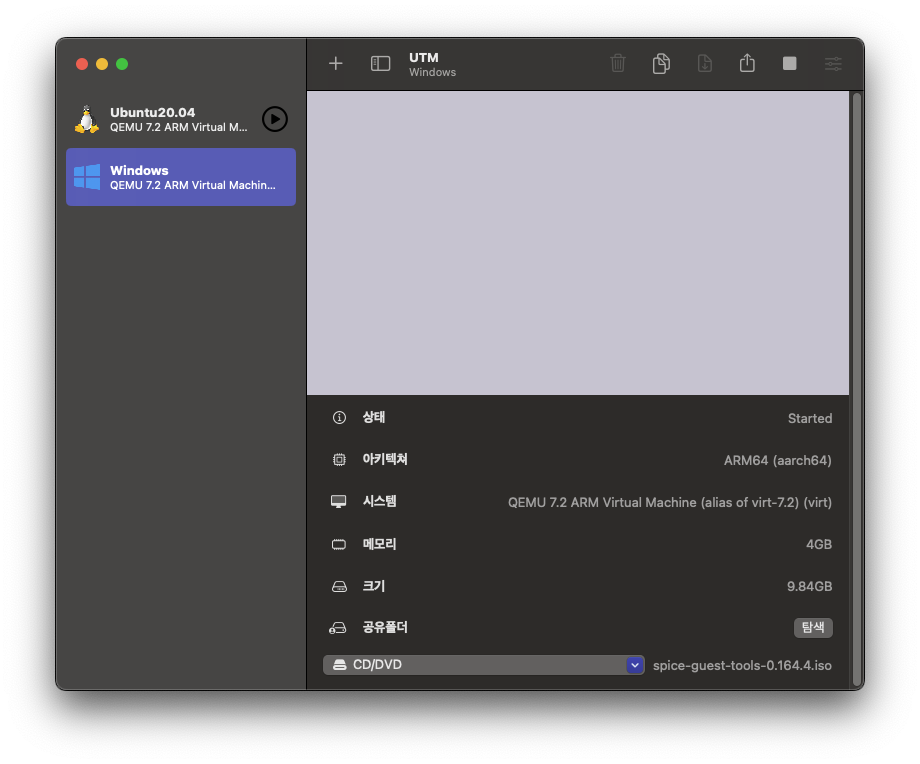Click the '9.84GB' size value

click(809, 586)
